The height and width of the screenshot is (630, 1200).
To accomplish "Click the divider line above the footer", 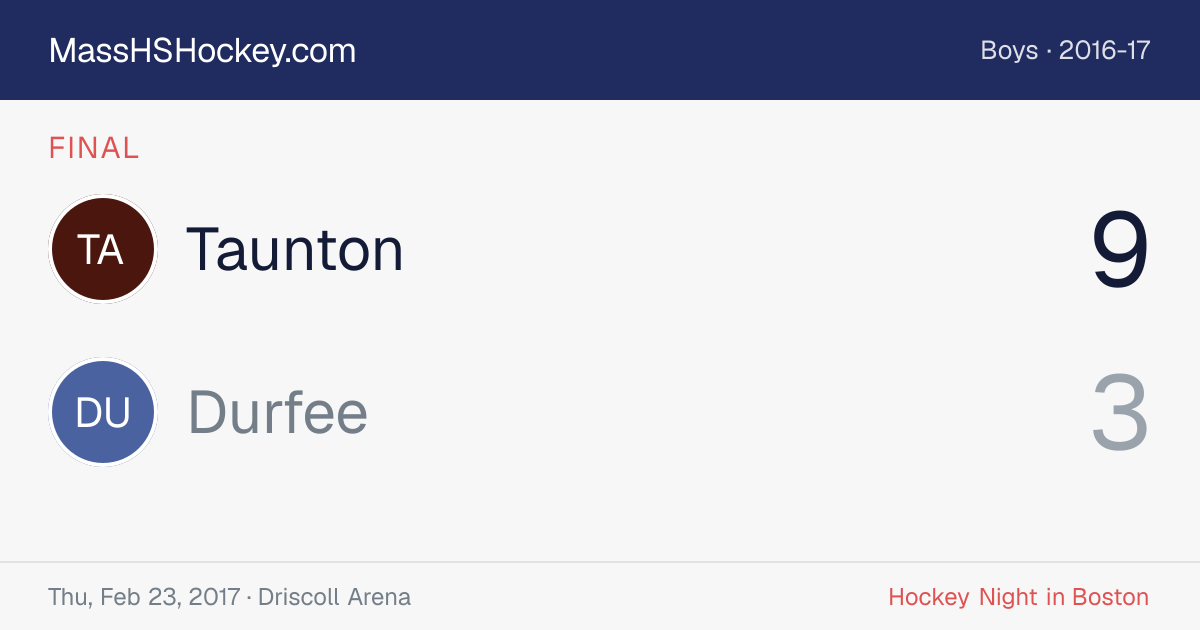I will tap(600, 562).
